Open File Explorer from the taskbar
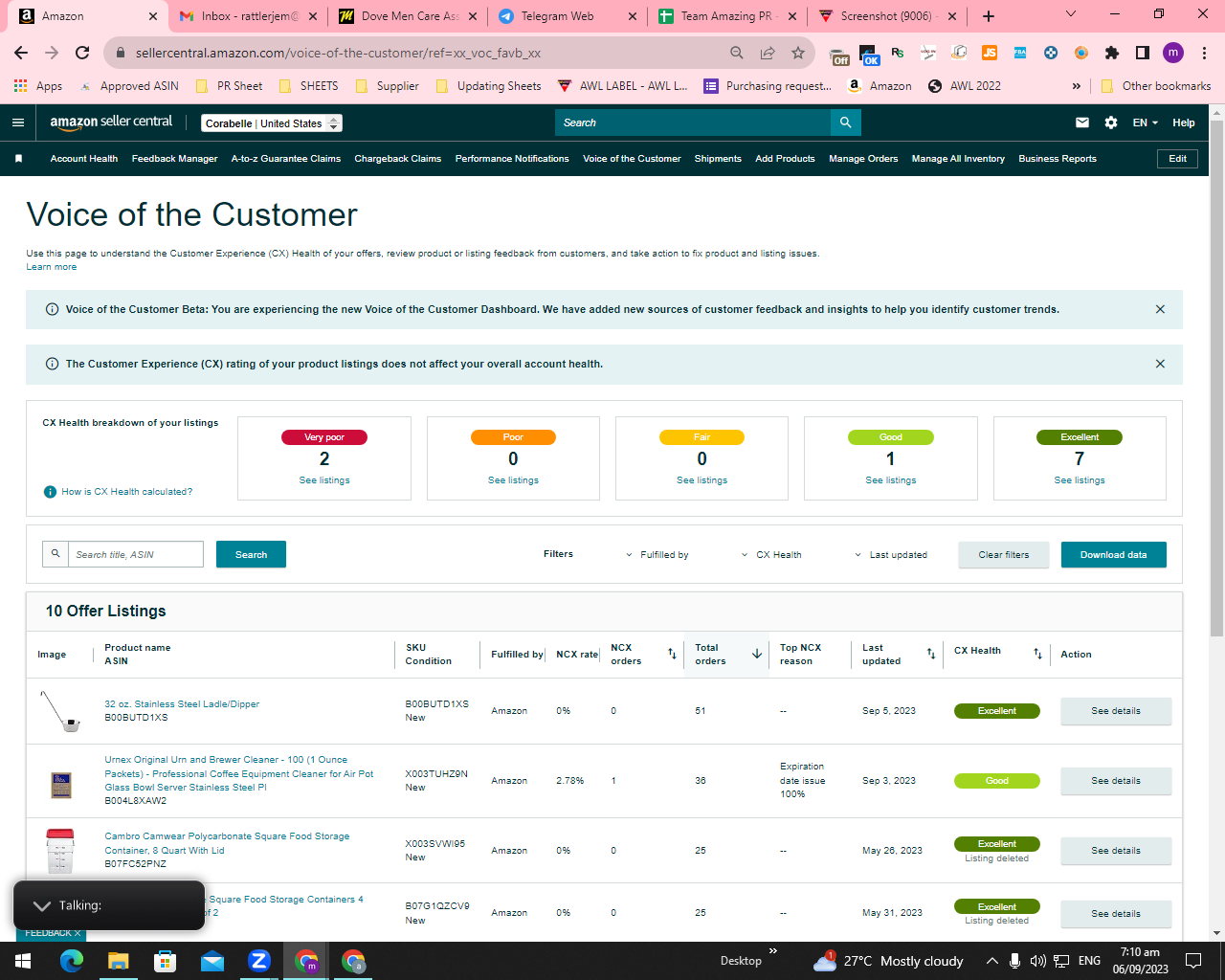 pos(118,961)
